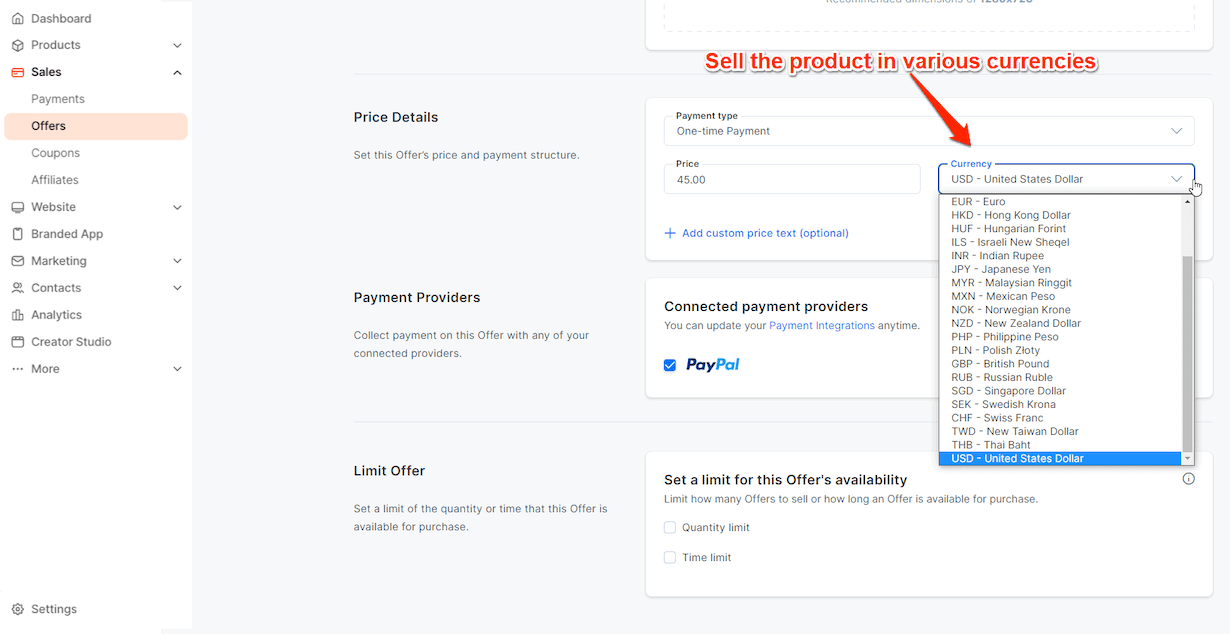Enable the Quantity limit checkbox
The height and width of the screenshot is (634, 1230).
coord(670,527)
